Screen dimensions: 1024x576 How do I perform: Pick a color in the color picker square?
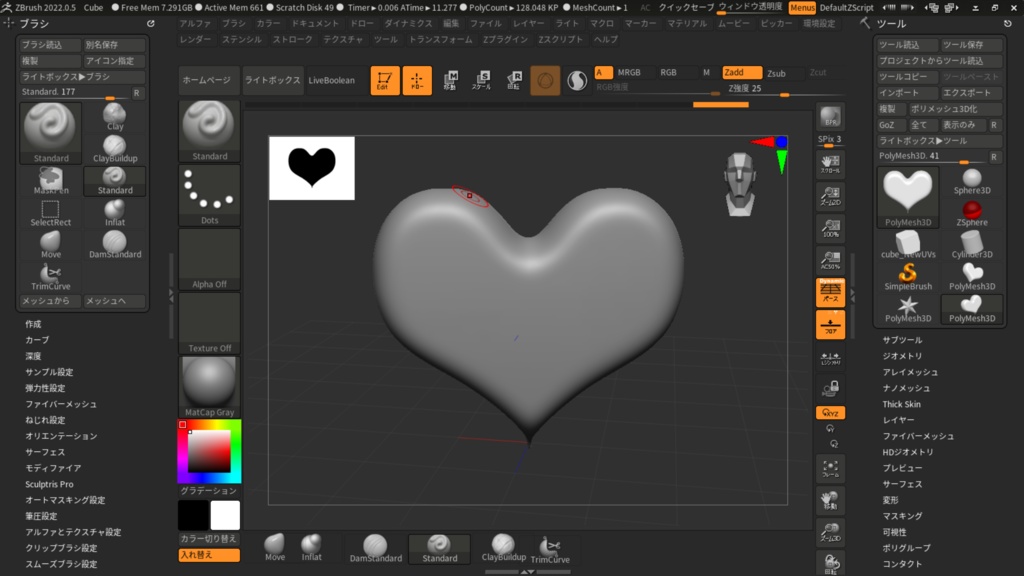209,451
